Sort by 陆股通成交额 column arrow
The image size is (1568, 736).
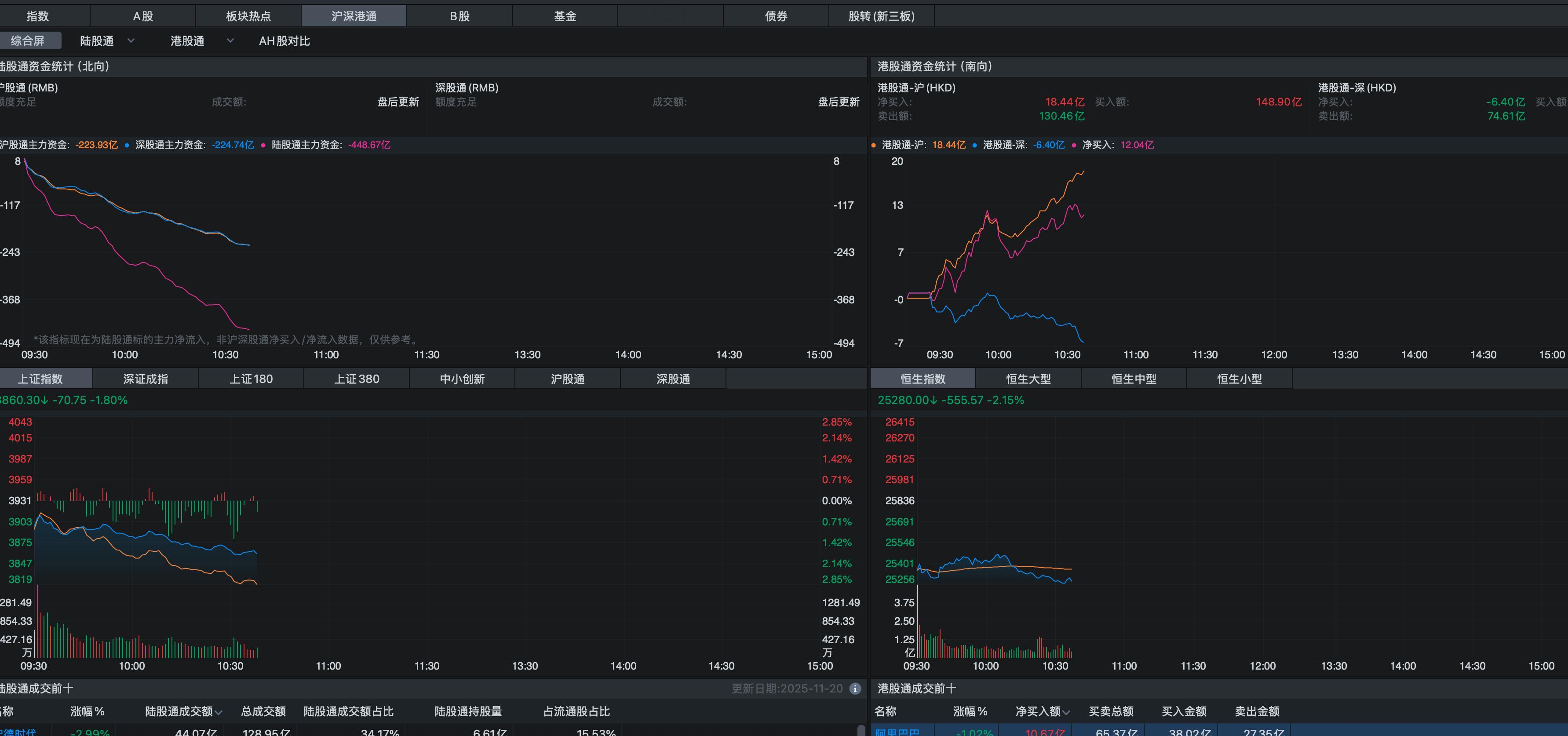click(x=219, y=712)
